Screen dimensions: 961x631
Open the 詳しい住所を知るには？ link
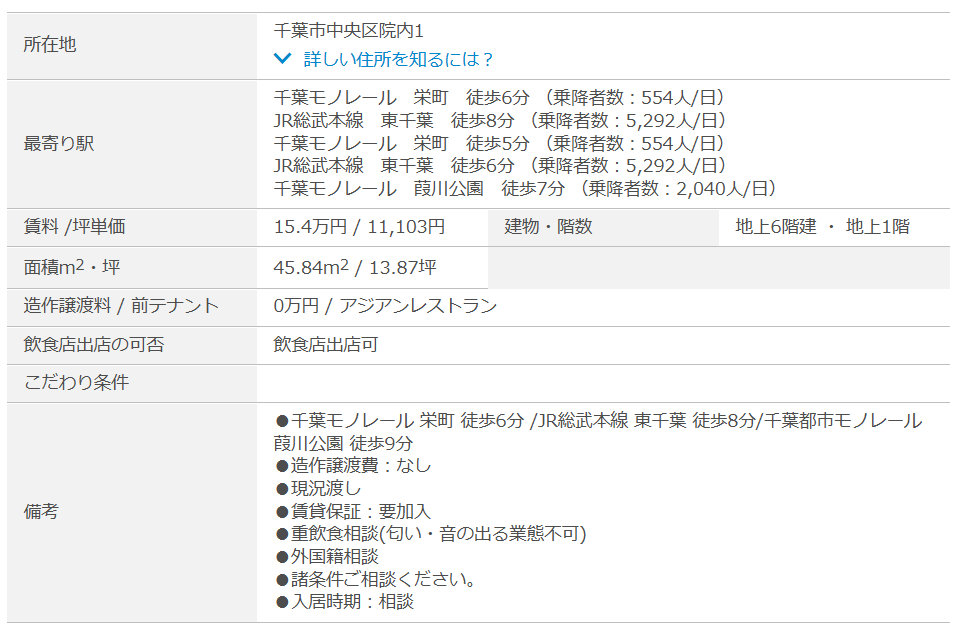pos(398,59)
